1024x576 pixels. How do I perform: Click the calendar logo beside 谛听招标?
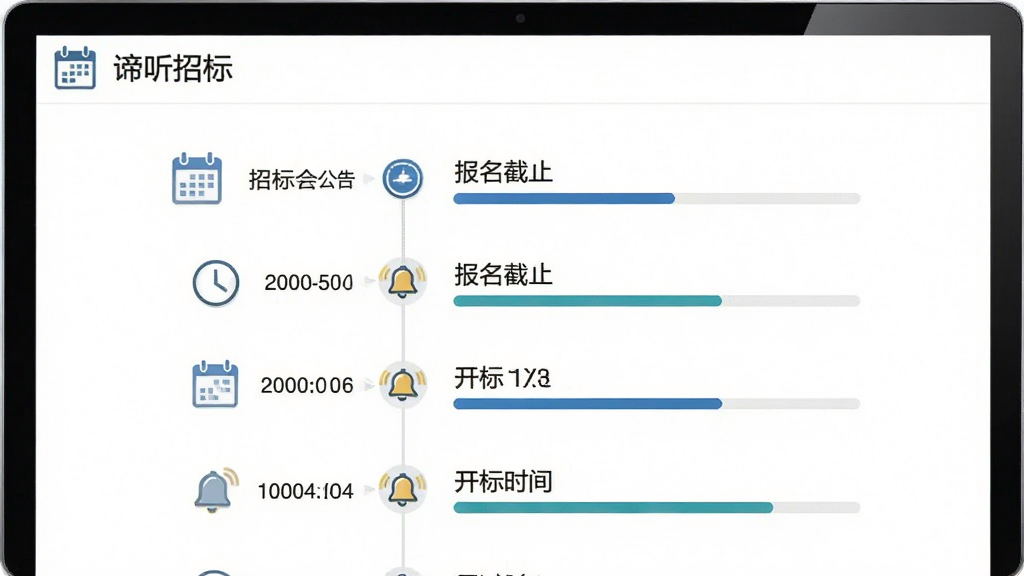(x=75, y=67)
